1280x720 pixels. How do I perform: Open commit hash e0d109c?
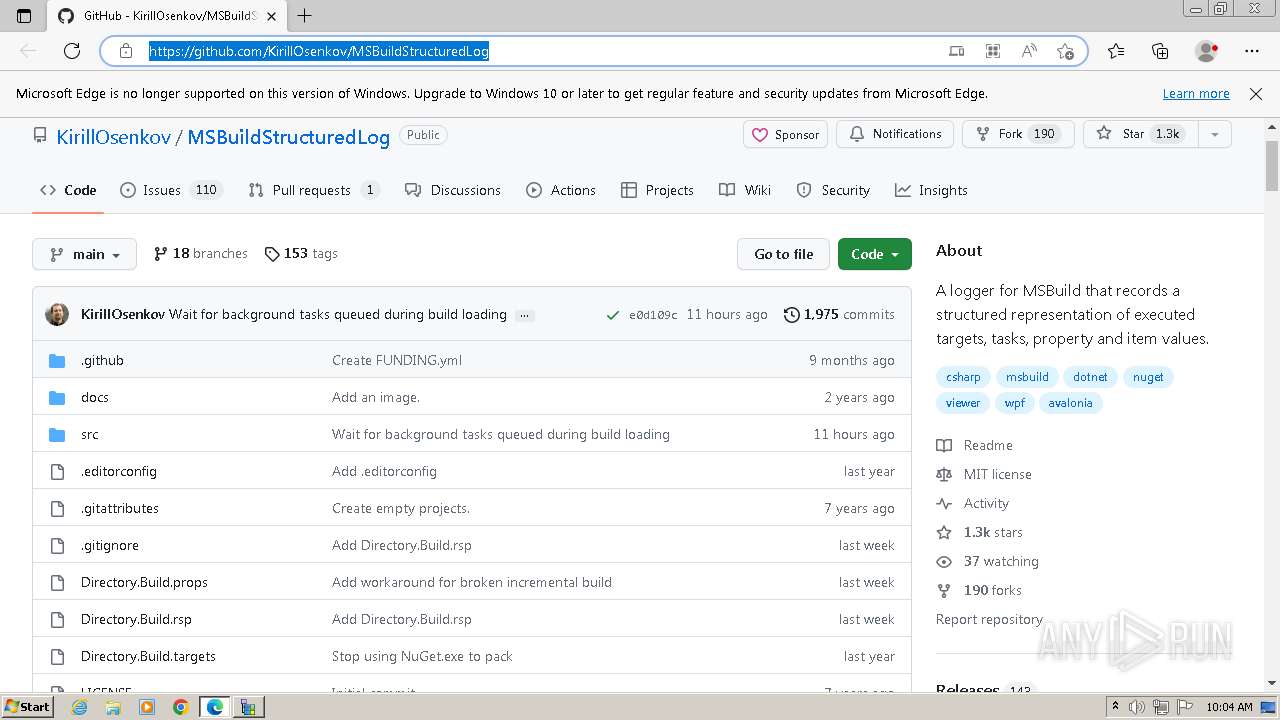(653, 315)
